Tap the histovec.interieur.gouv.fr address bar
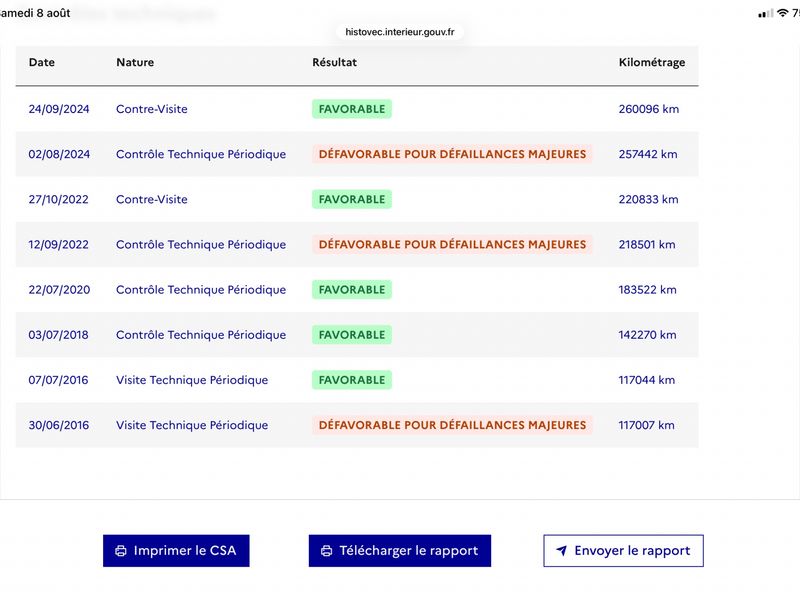This screenshot has height=600, width=800. pyautogui.click(x=399, y=32)
